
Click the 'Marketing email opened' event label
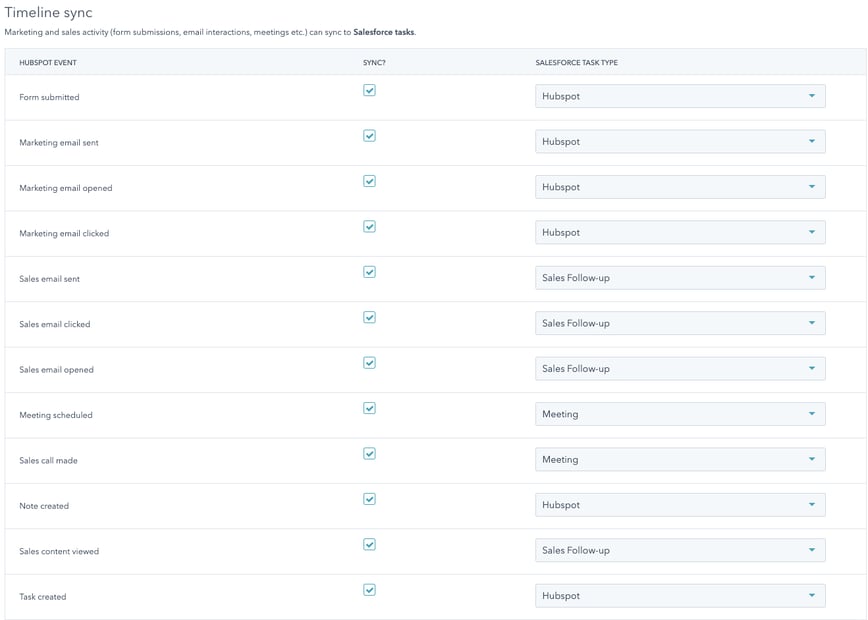click(65, 188)
